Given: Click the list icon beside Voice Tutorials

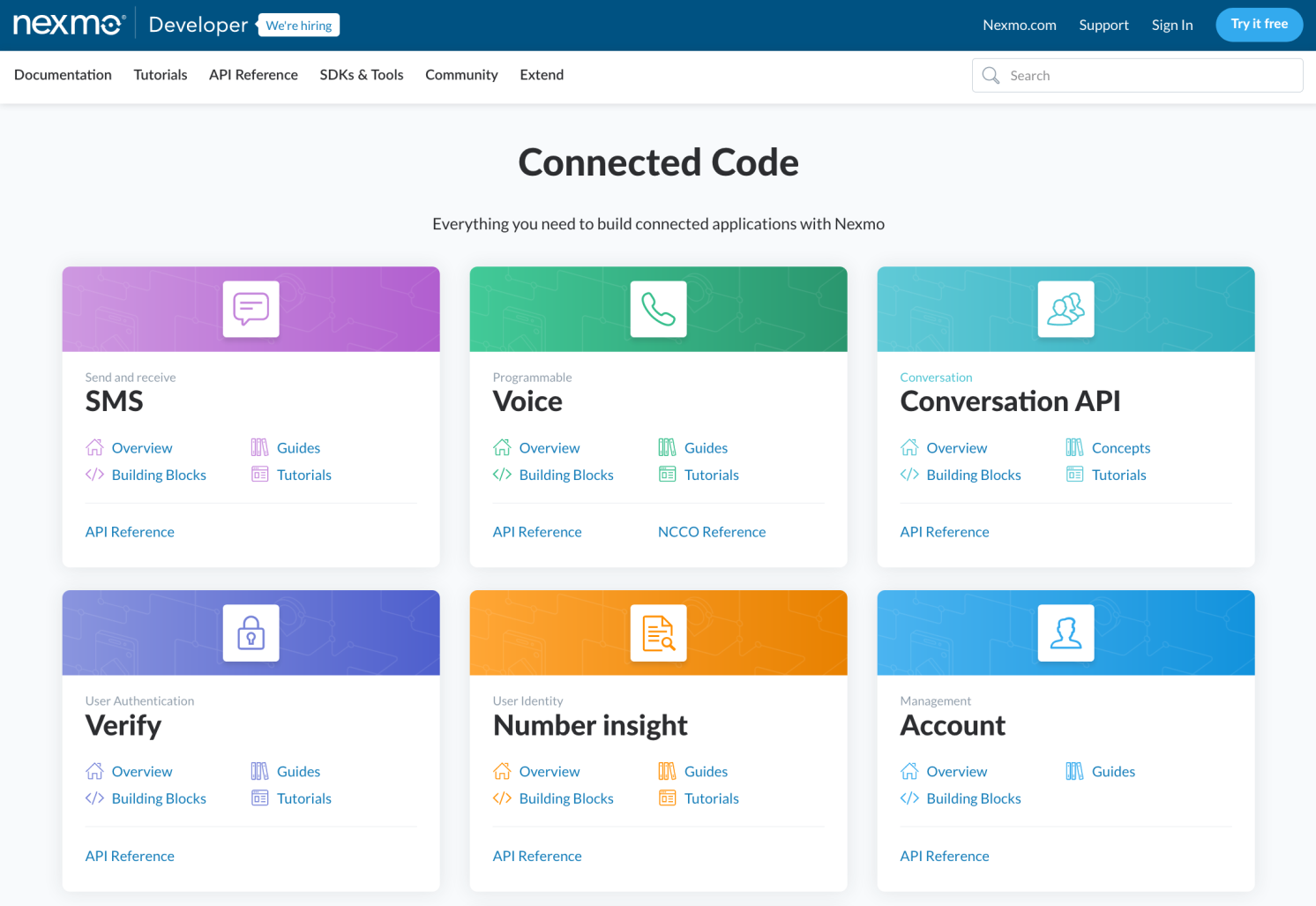Looking at the screenshot, I should pos(667,475).
